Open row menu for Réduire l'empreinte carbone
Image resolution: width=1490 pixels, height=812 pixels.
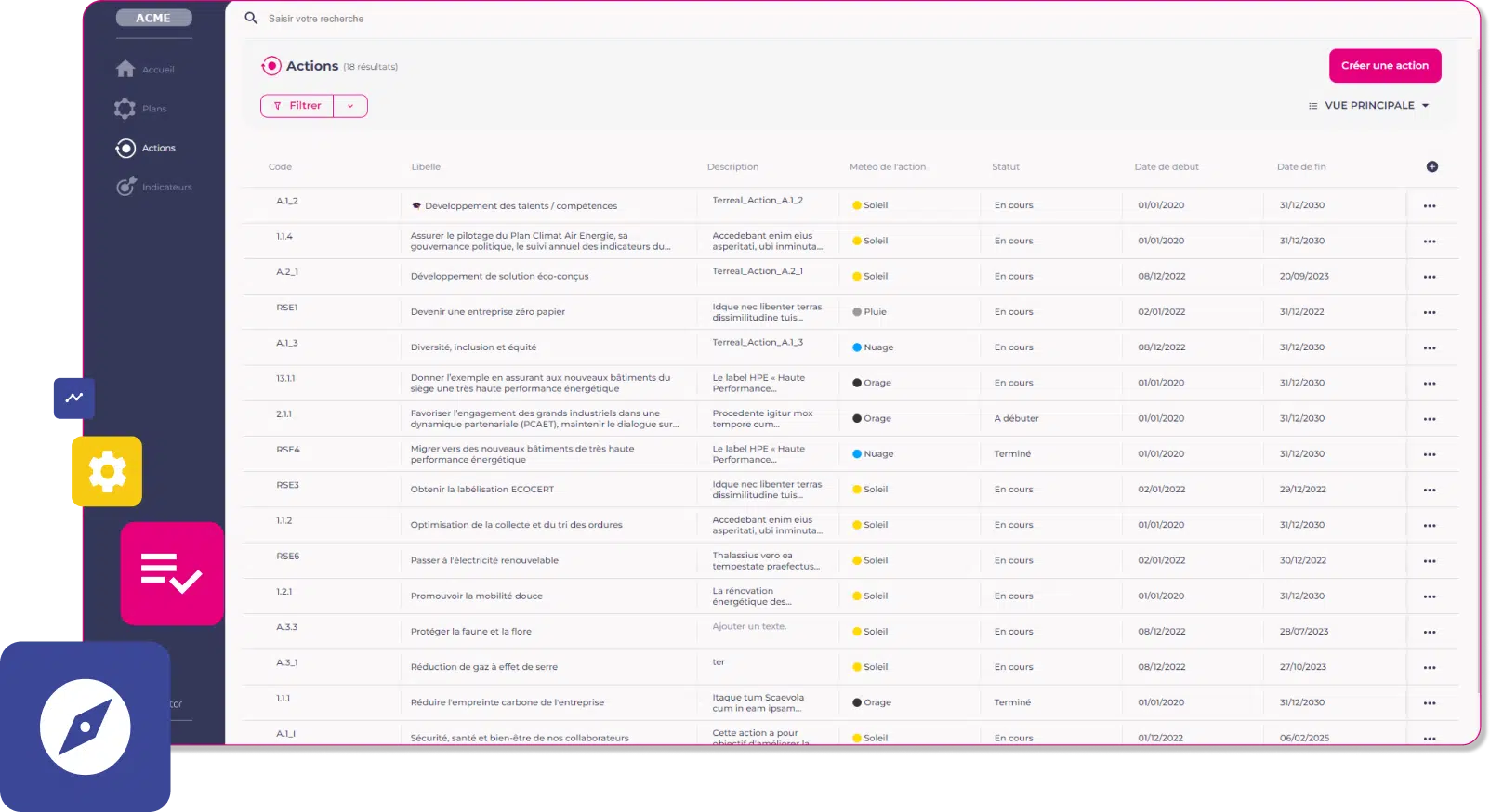pyautogui.click(x=1430, y=703)
